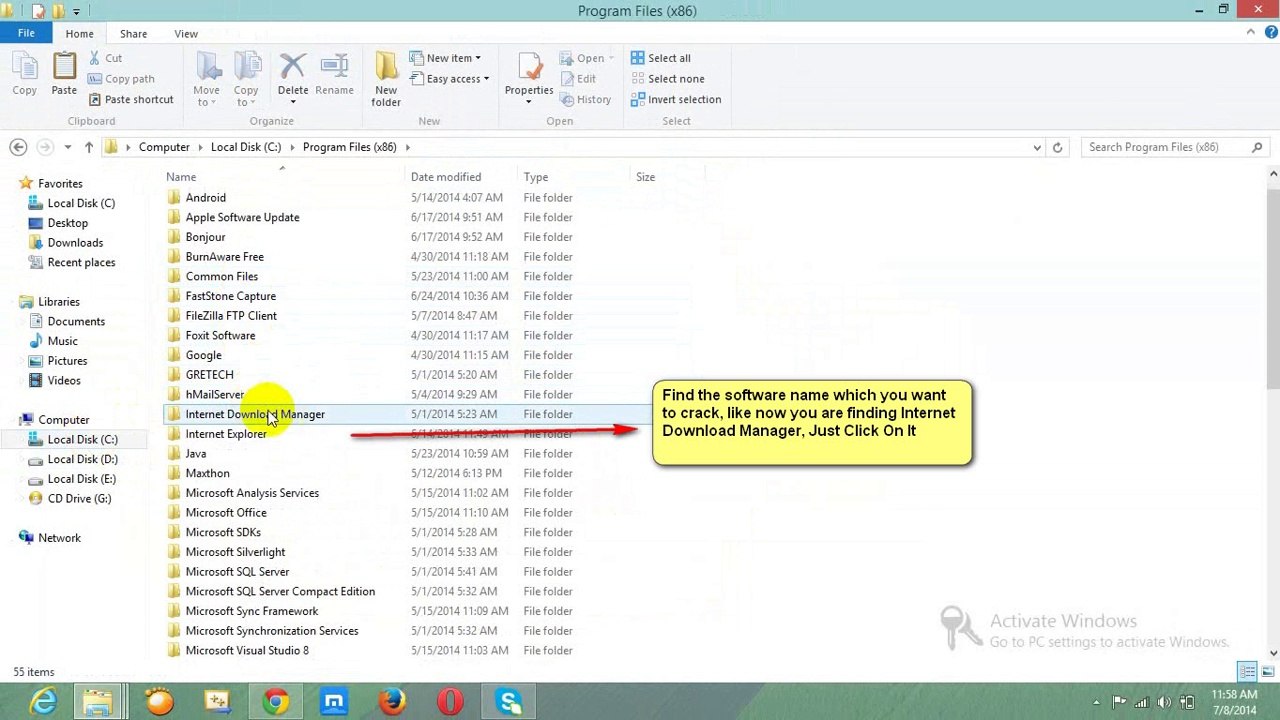Open the Opera browser taskbar icon
Screen dimensions: 1280x720
[x=450, y=702]
